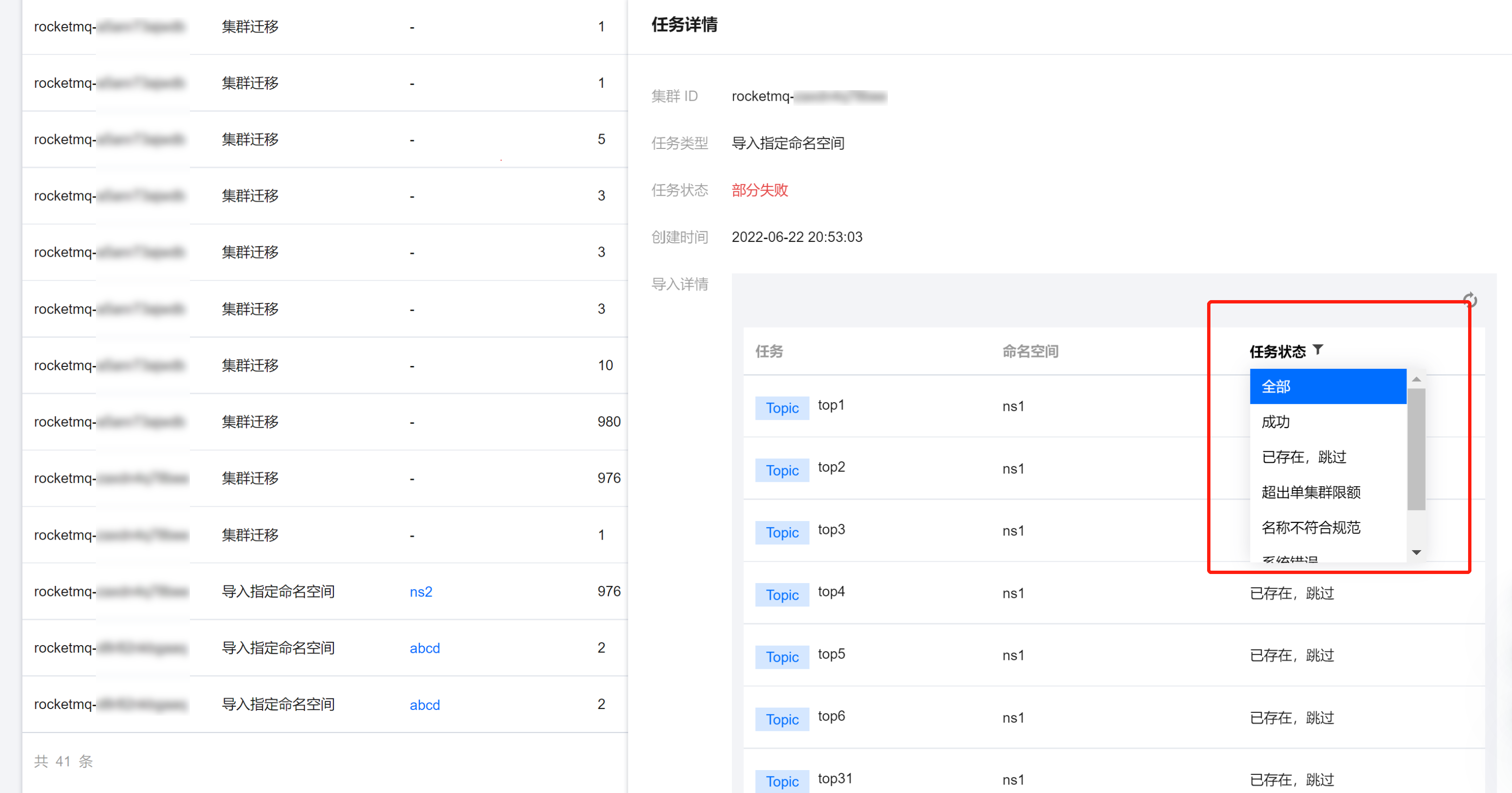
Task: Click the dropdown list scroll-down arrow
Action: 1416,552
